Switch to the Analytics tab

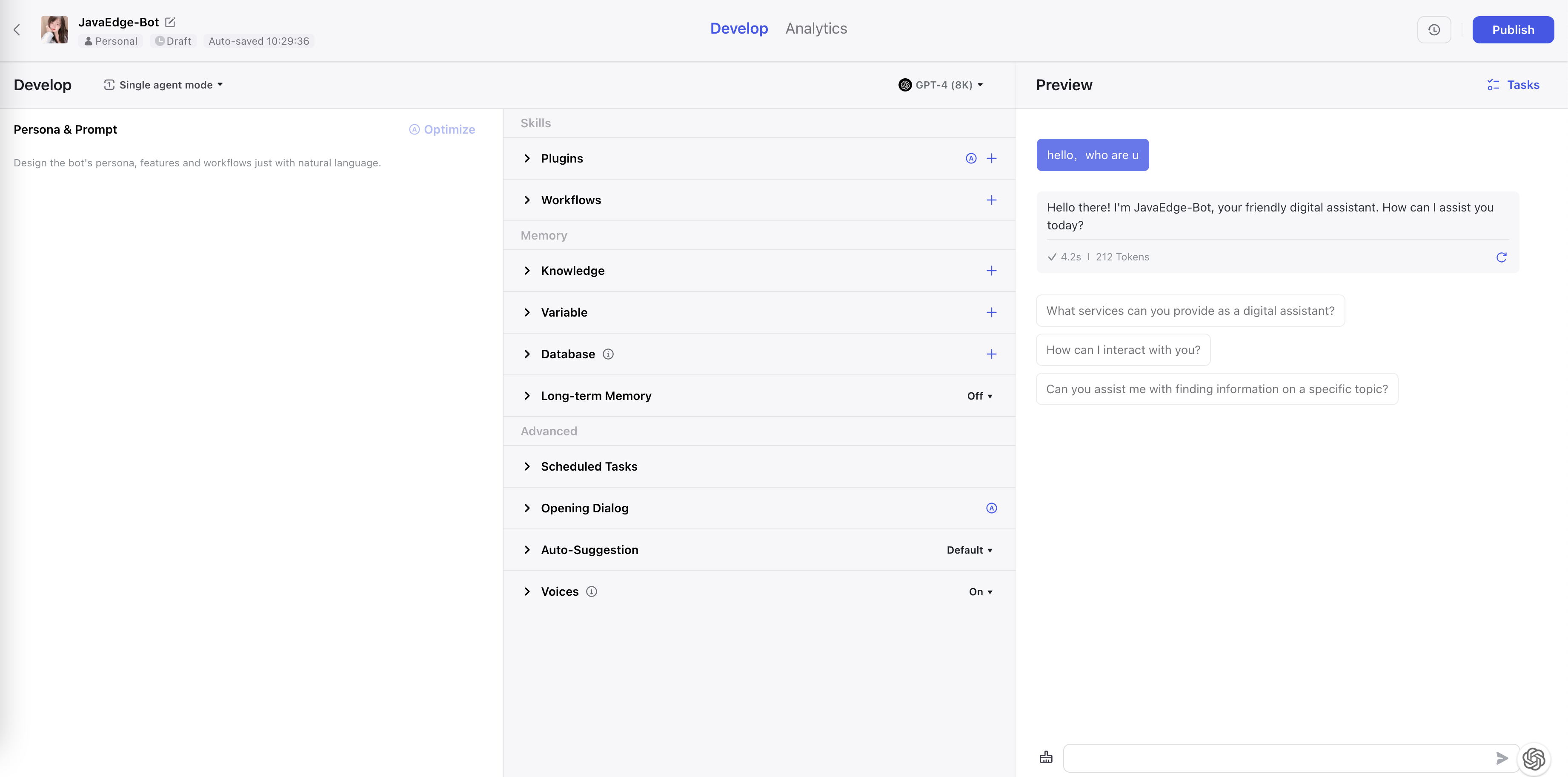(x=815, y=29)
